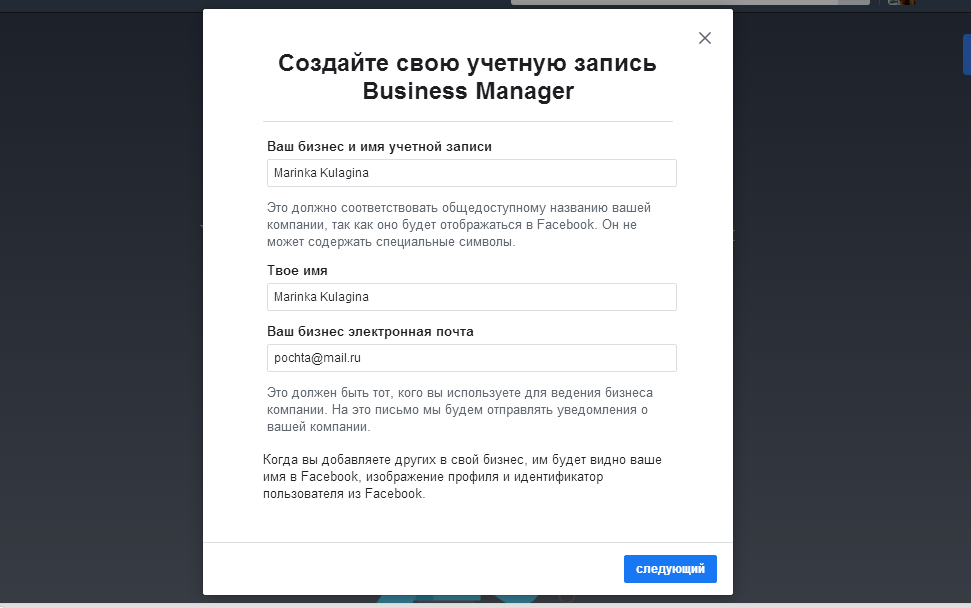
Task: Click the paragraph starting "Когда вы добавляете других"
Action: pyautogui.click(x=462, y=477)
